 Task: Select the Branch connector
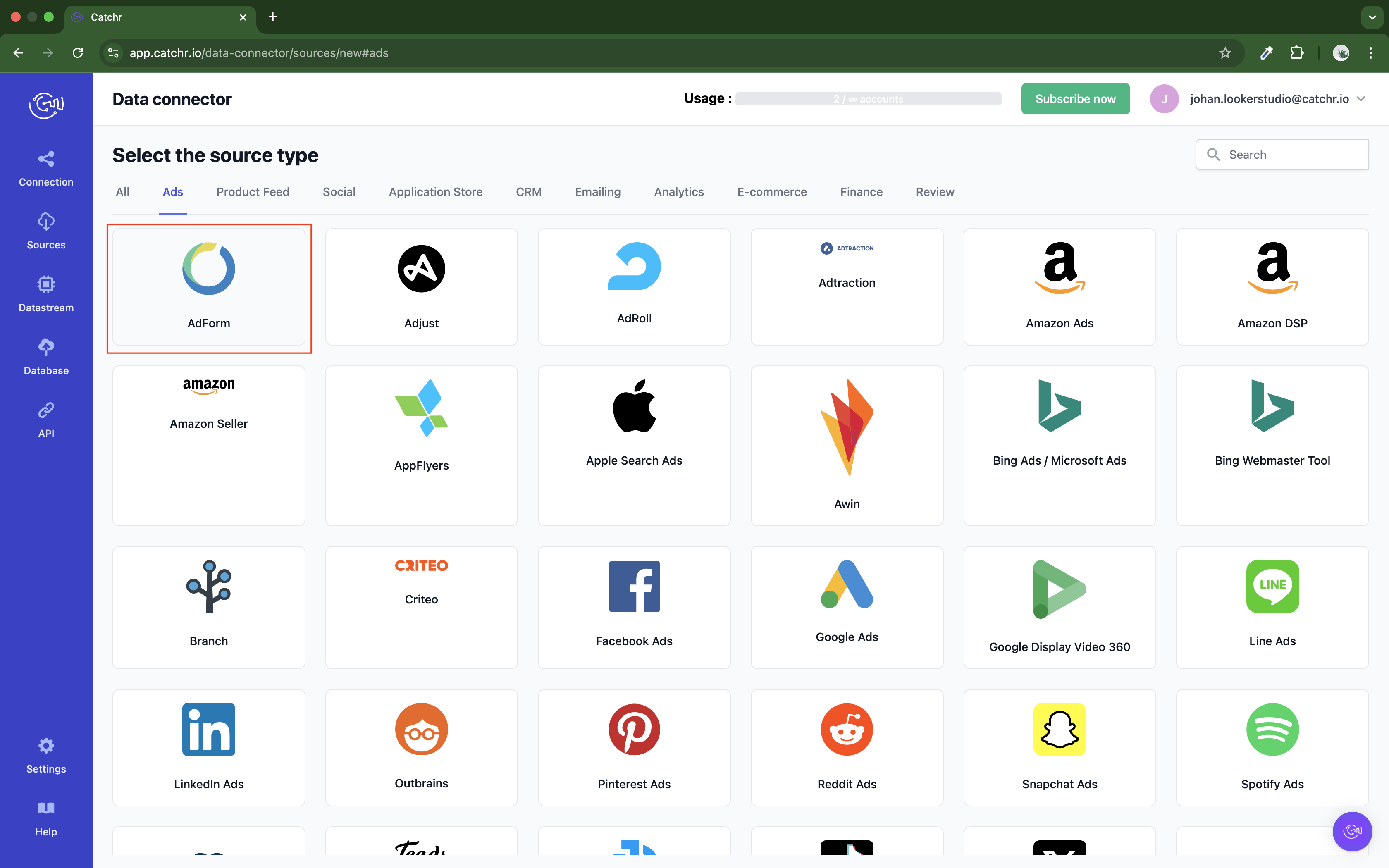(x=209, y=607)
